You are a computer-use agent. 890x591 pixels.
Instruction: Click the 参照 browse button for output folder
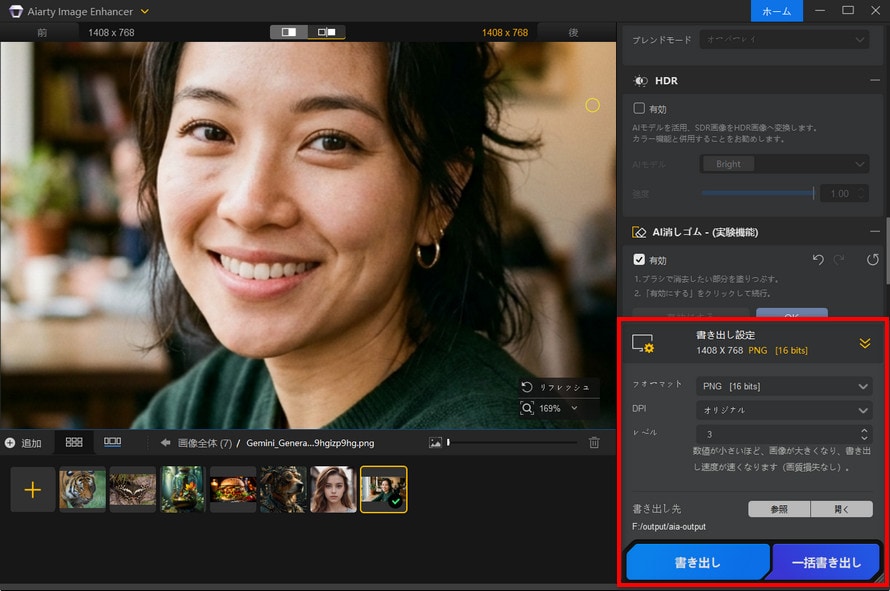pyautogui.click(x=778, y=508)
